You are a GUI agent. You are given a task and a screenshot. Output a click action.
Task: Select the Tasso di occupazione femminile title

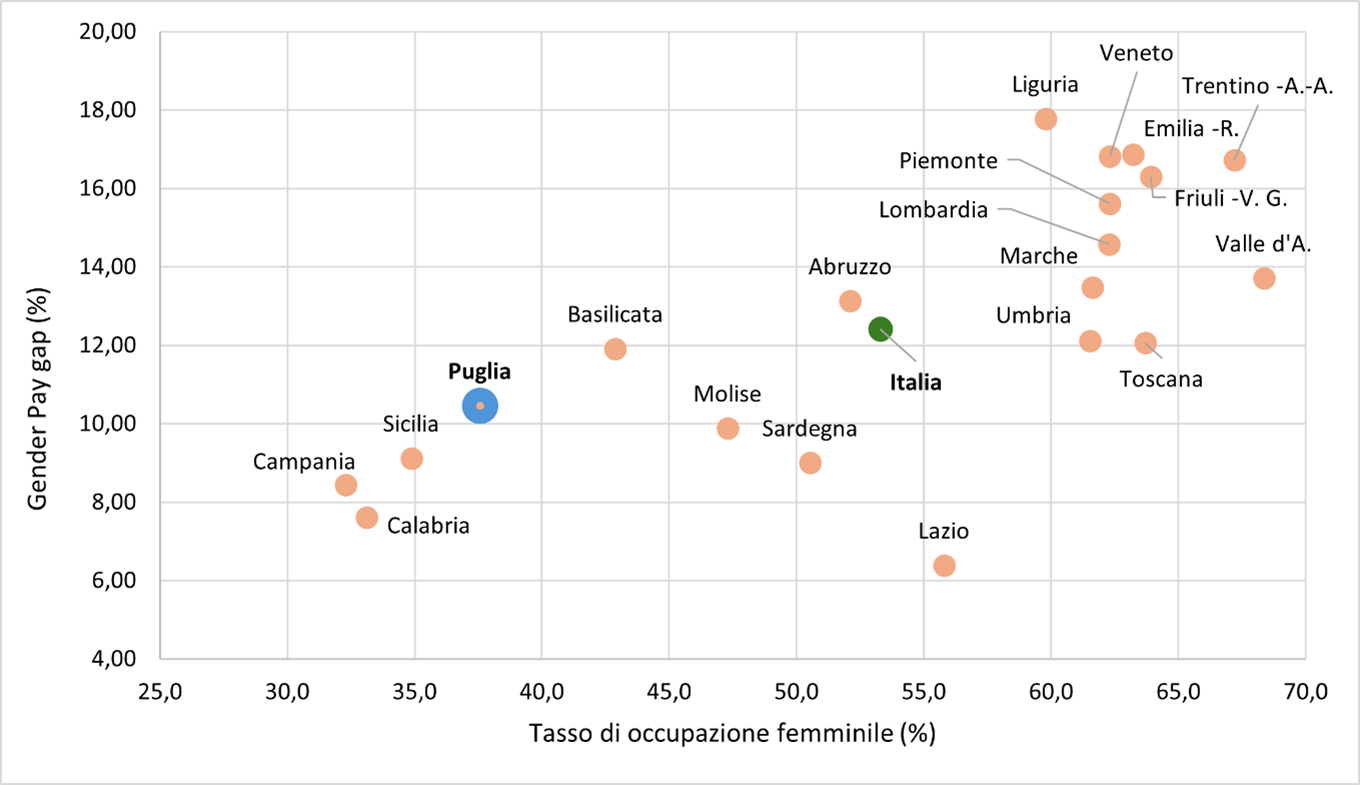732,734
